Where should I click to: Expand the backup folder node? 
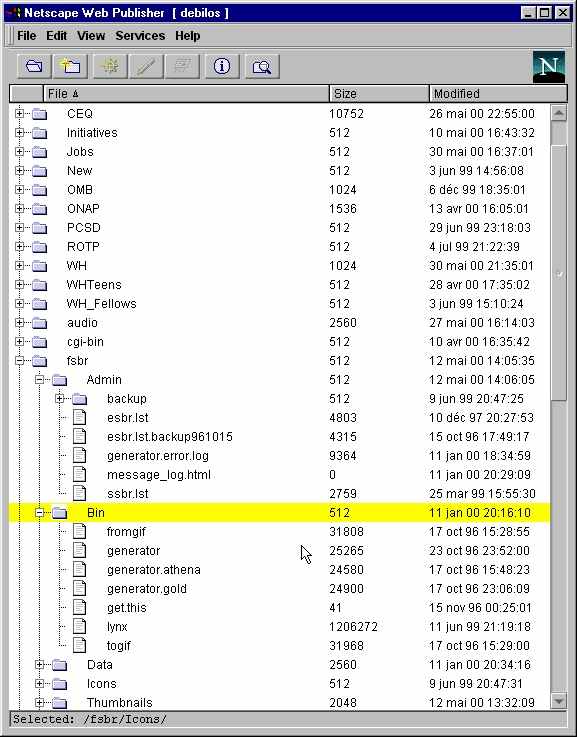(x=59, y=399)
